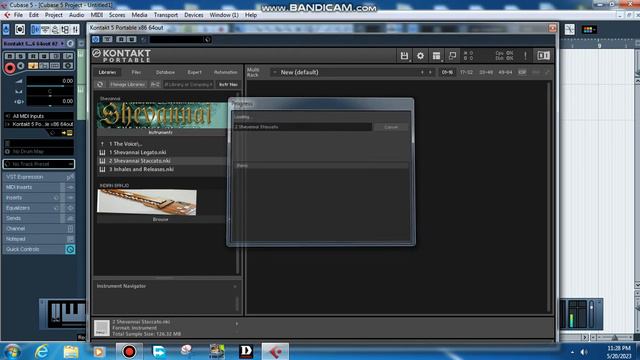This screenshot has width=640, height=360.
Task: Open the Cubase color palette selector
Action: coord(589,29)
